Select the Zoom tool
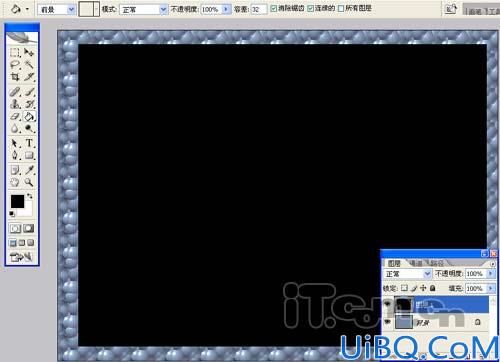Screen dimensions: 500x362 click(29, 182)
